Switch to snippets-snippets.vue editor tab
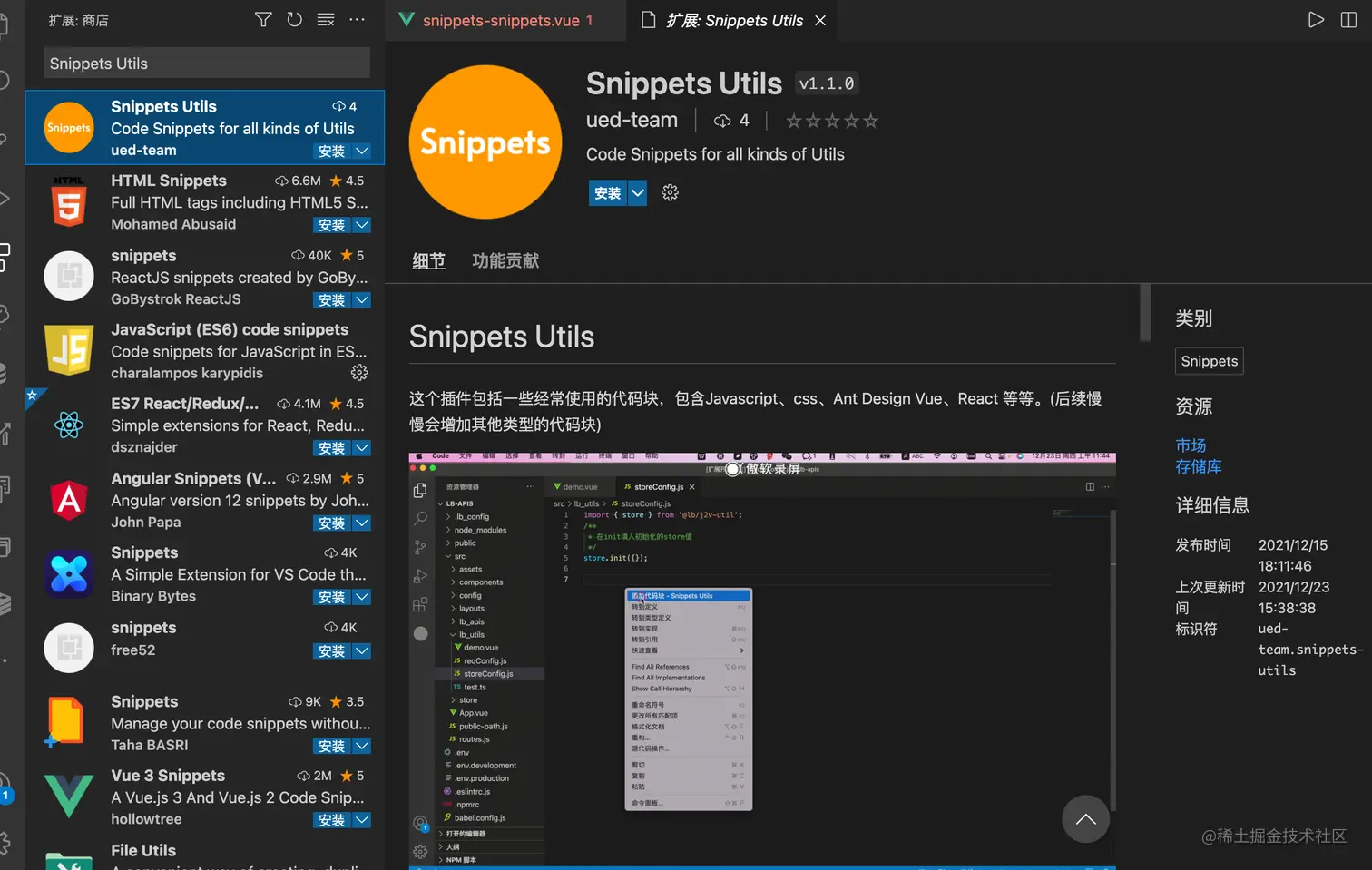The image size is (1372, 870). coord(505,20)
